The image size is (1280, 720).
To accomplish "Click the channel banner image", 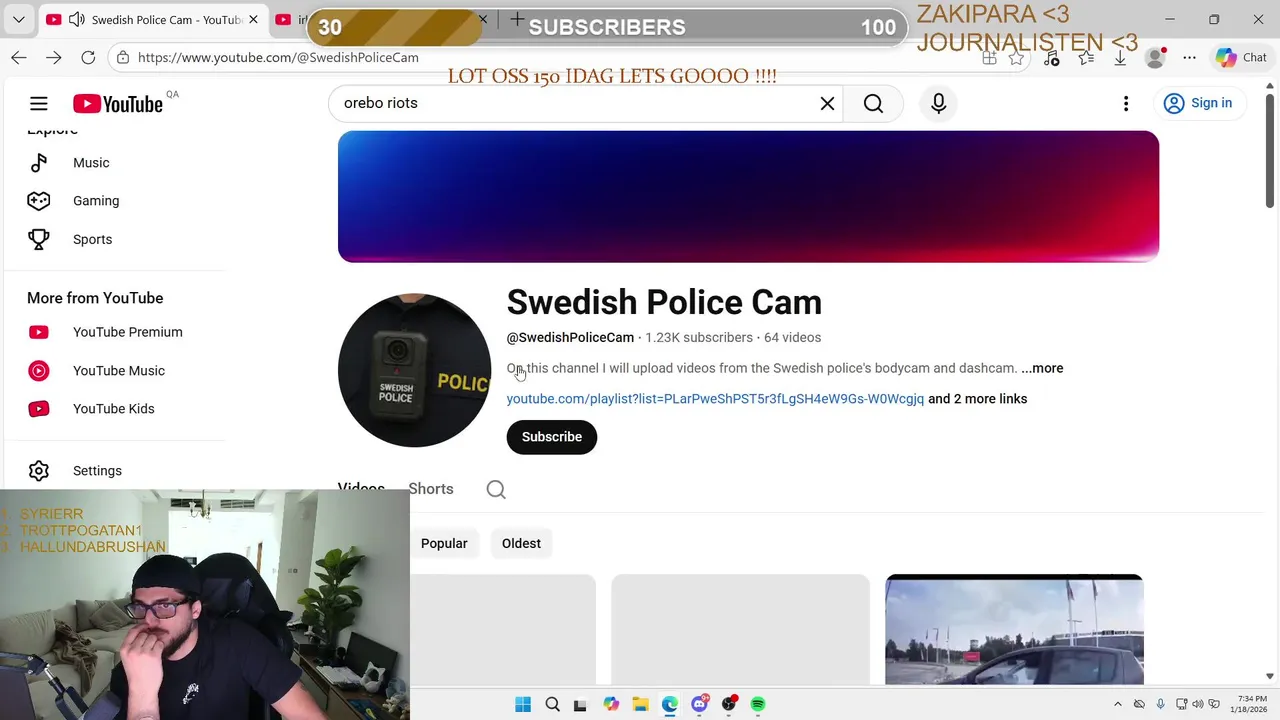I will [748, 197].
